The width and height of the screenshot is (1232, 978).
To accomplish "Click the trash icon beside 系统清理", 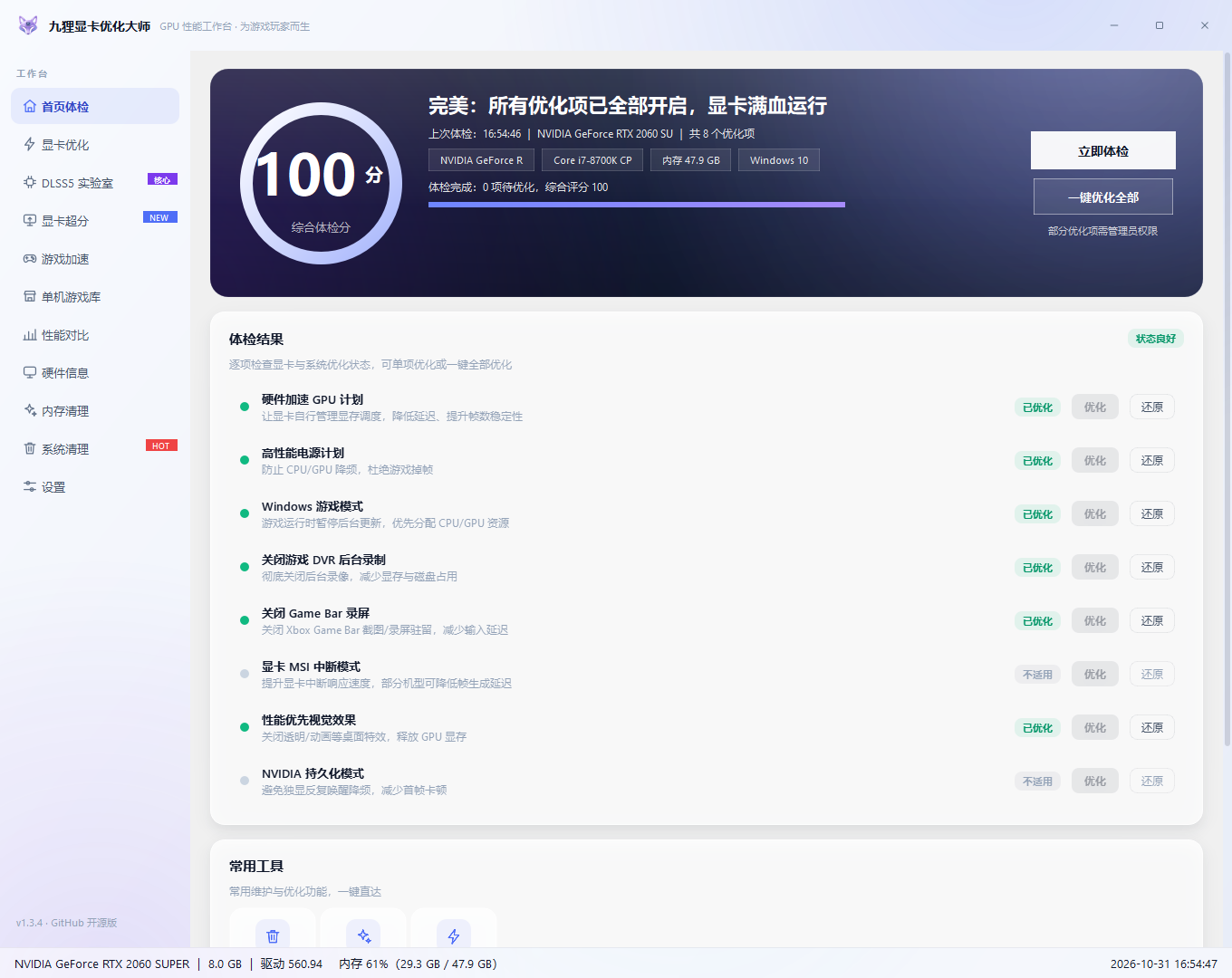I will pyautogui.click(x=30, y=448).
